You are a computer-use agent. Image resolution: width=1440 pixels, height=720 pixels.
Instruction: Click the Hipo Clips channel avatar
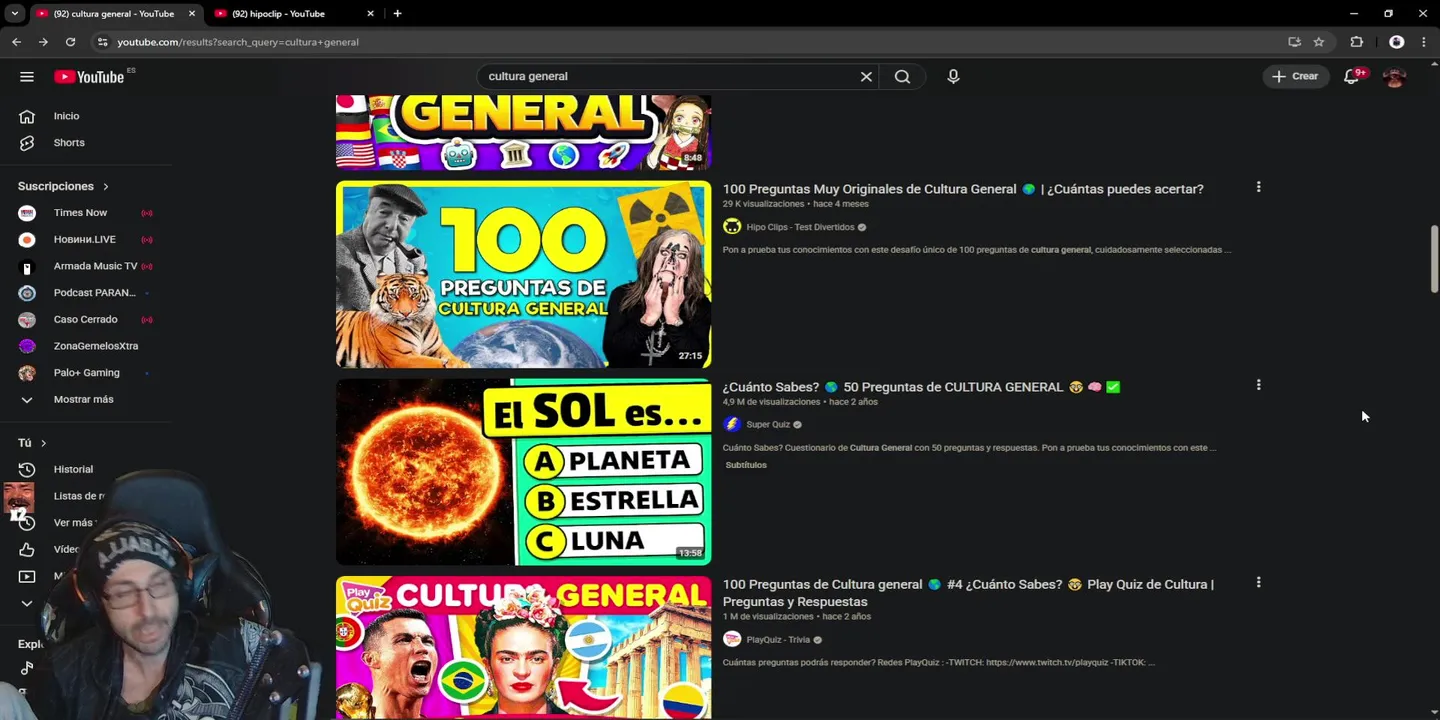[732, 227]
